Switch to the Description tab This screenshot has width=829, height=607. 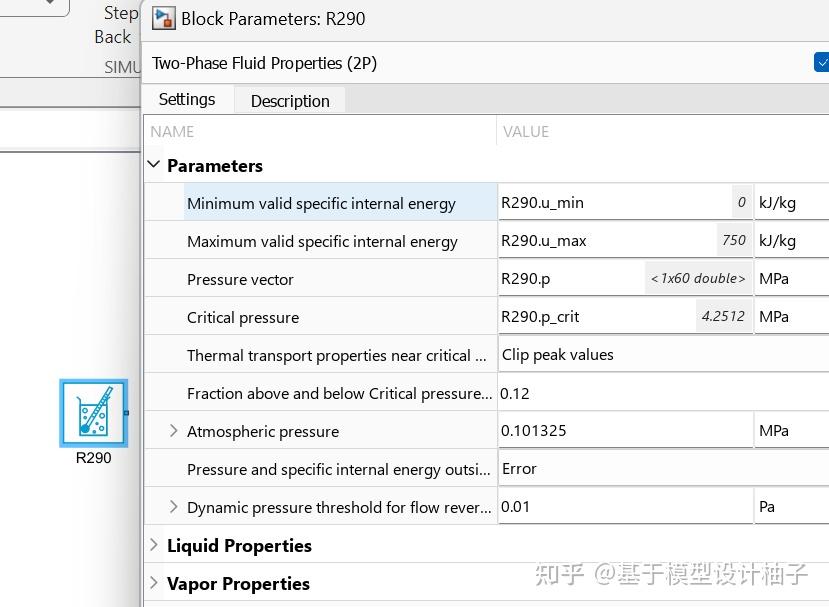click(x=289, y=100)
